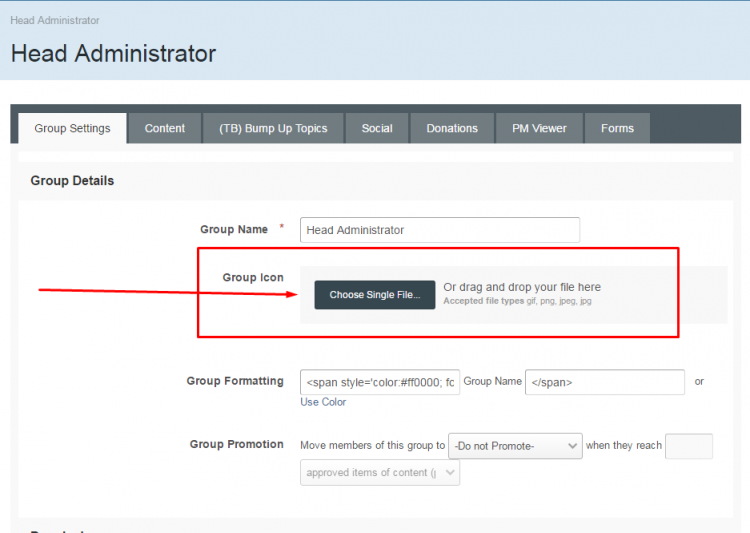750x533 pixels.
Task: Open the Donations tab
Action: coord(452,128)
